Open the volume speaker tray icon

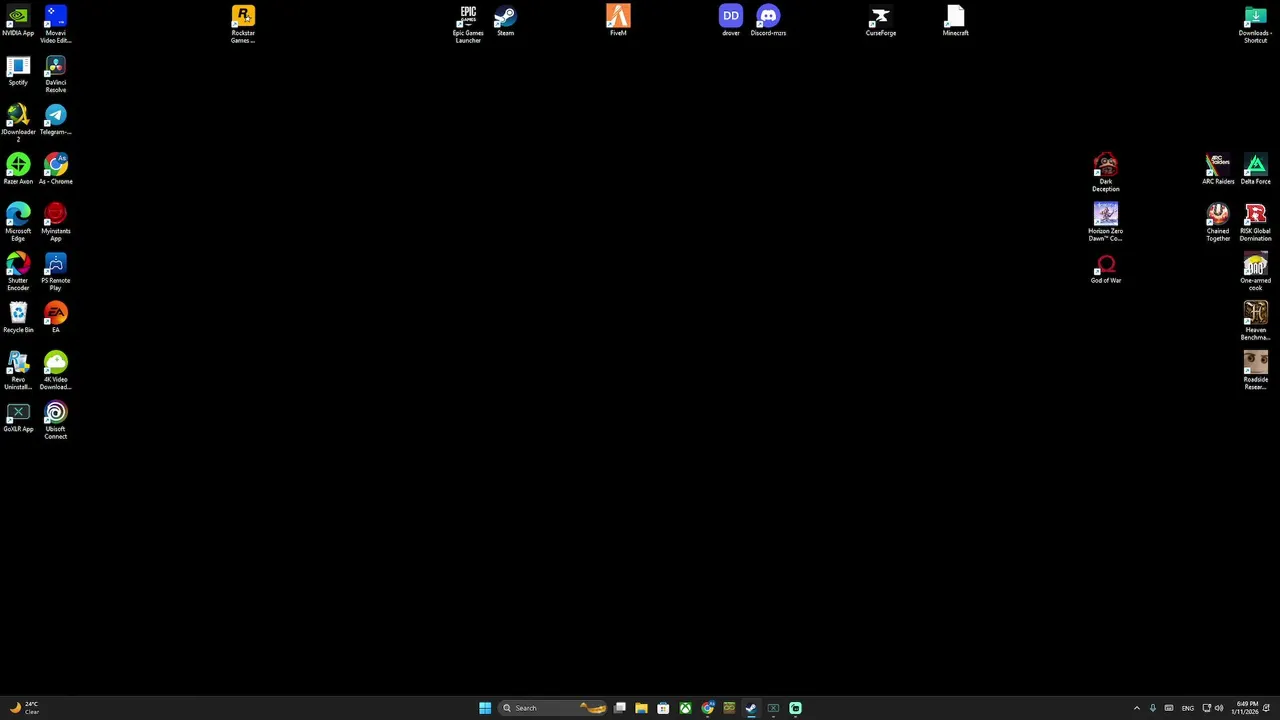(x=1219, y=708)
